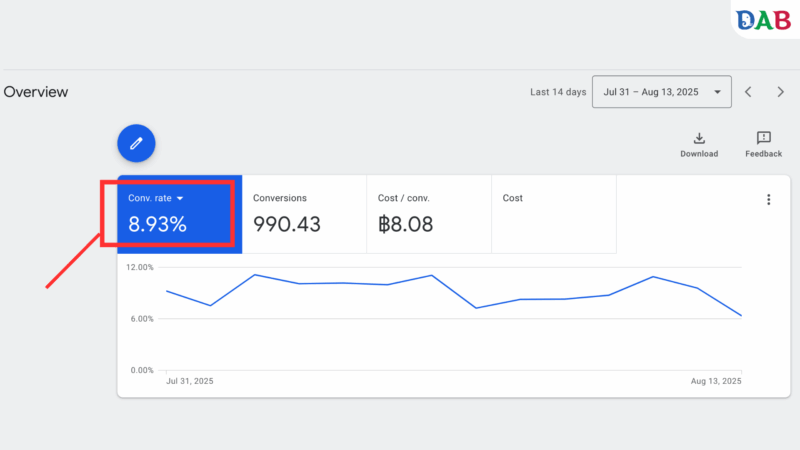Click the Jul 31, 2025 axis label

(x=190, y=381)
